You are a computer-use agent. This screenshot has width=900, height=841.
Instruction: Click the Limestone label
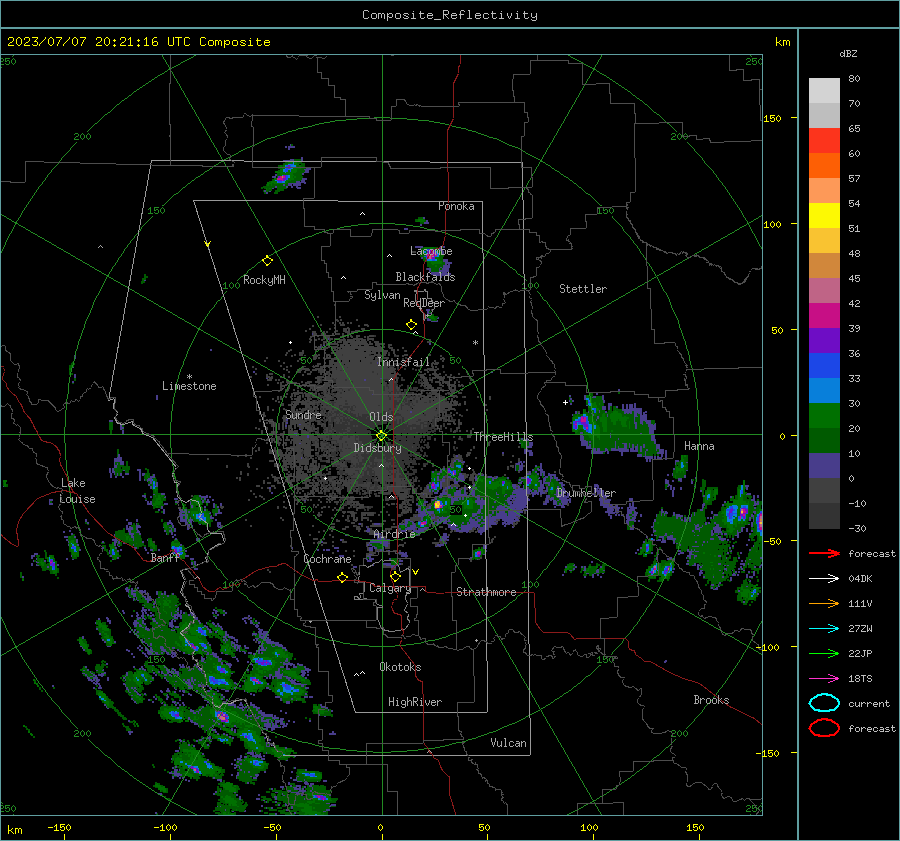click(x=189, y=386)
